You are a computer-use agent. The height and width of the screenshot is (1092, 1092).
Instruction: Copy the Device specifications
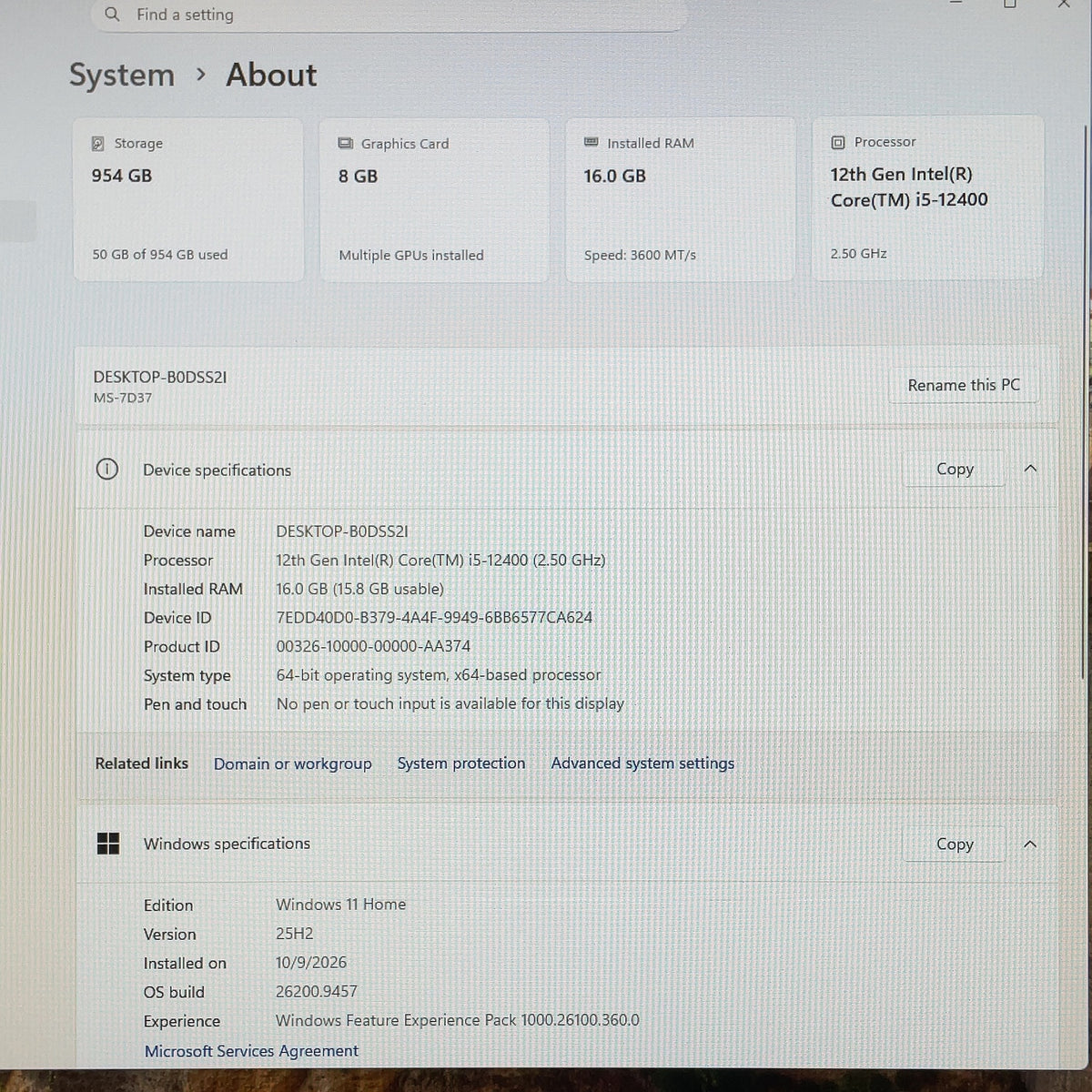pyautogui.click(x=955, y=469)
